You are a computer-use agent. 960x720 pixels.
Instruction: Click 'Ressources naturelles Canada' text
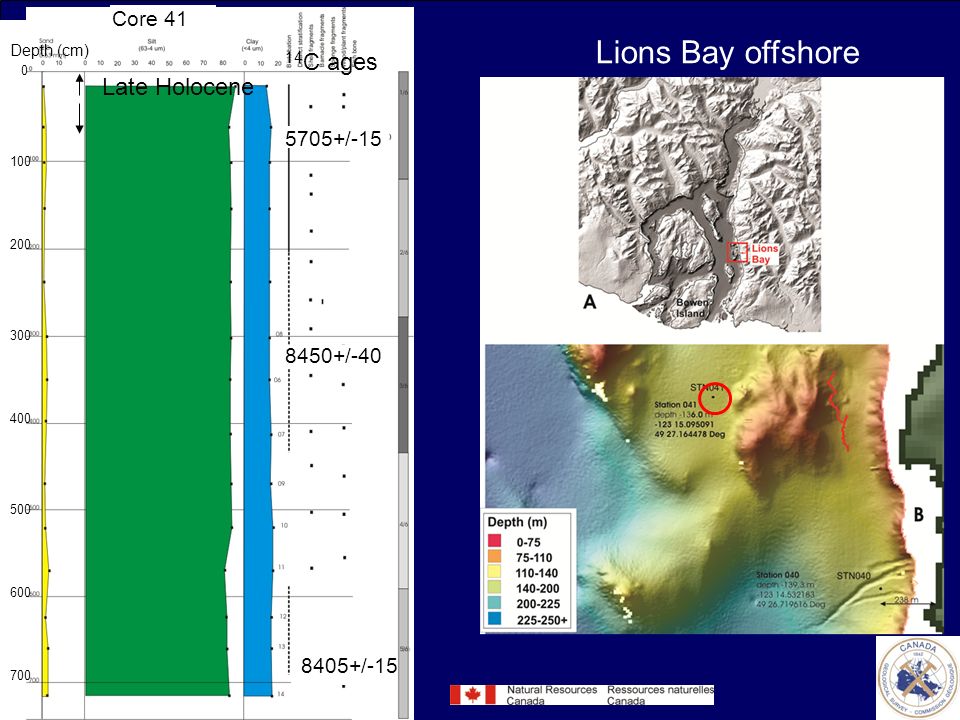pyautogui.click(x=660, y=695)
